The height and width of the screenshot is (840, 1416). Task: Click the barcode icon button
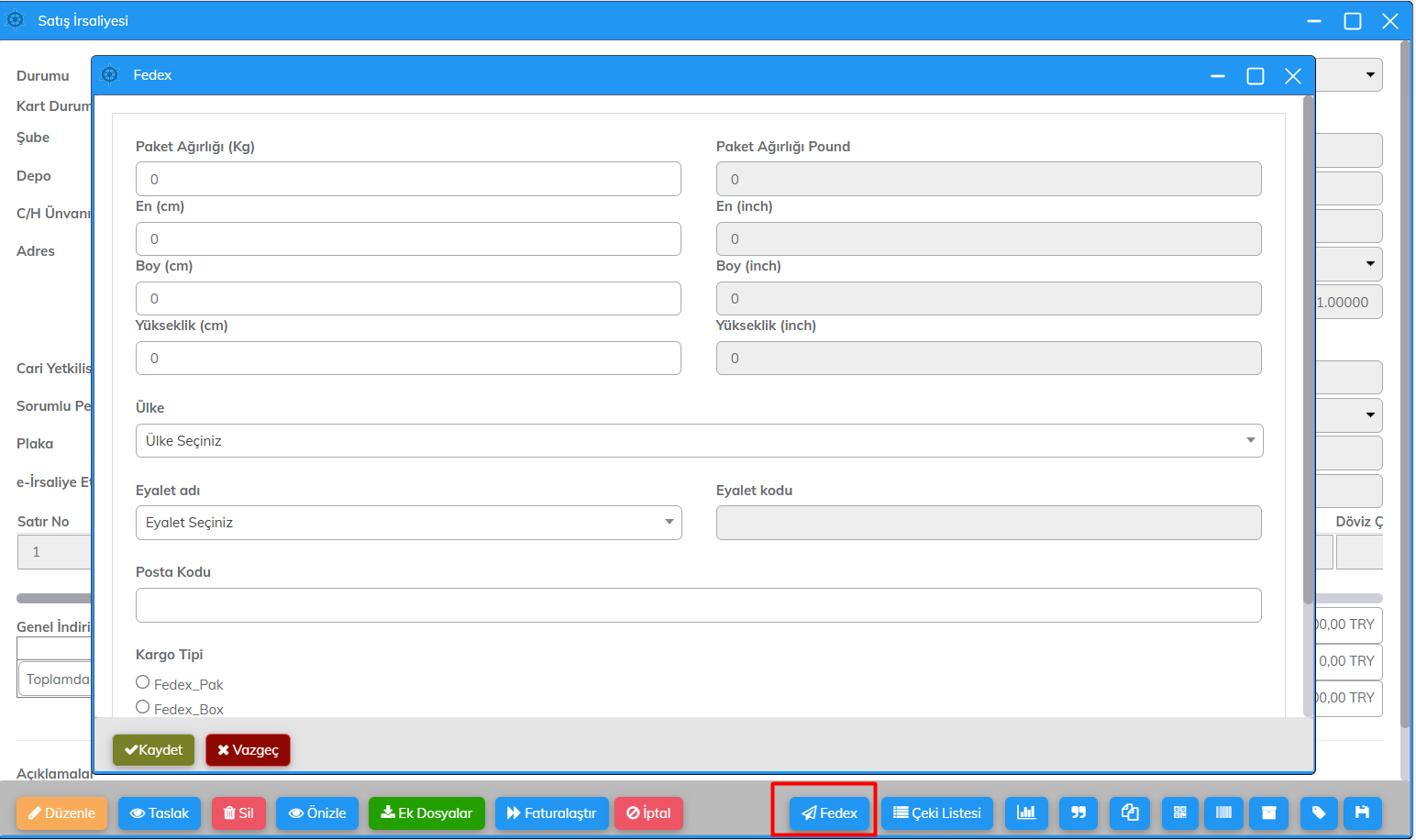pos(1223,813)
